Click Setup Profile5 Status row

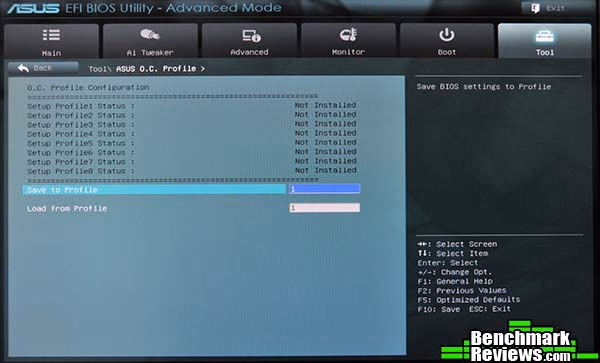[191, 143]
